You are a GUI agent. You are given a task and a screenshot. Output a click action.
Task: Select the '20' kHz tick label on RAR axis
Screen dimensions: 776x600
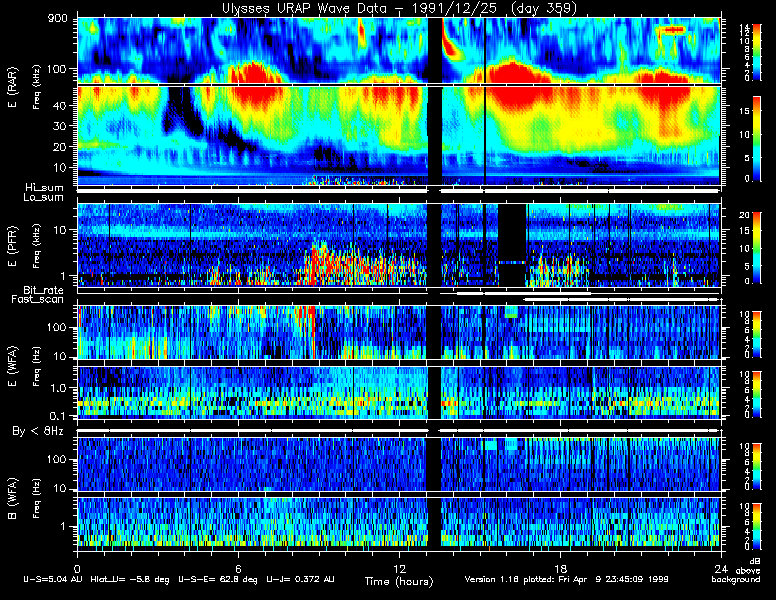pyautogui.click(x=60, y=147)
